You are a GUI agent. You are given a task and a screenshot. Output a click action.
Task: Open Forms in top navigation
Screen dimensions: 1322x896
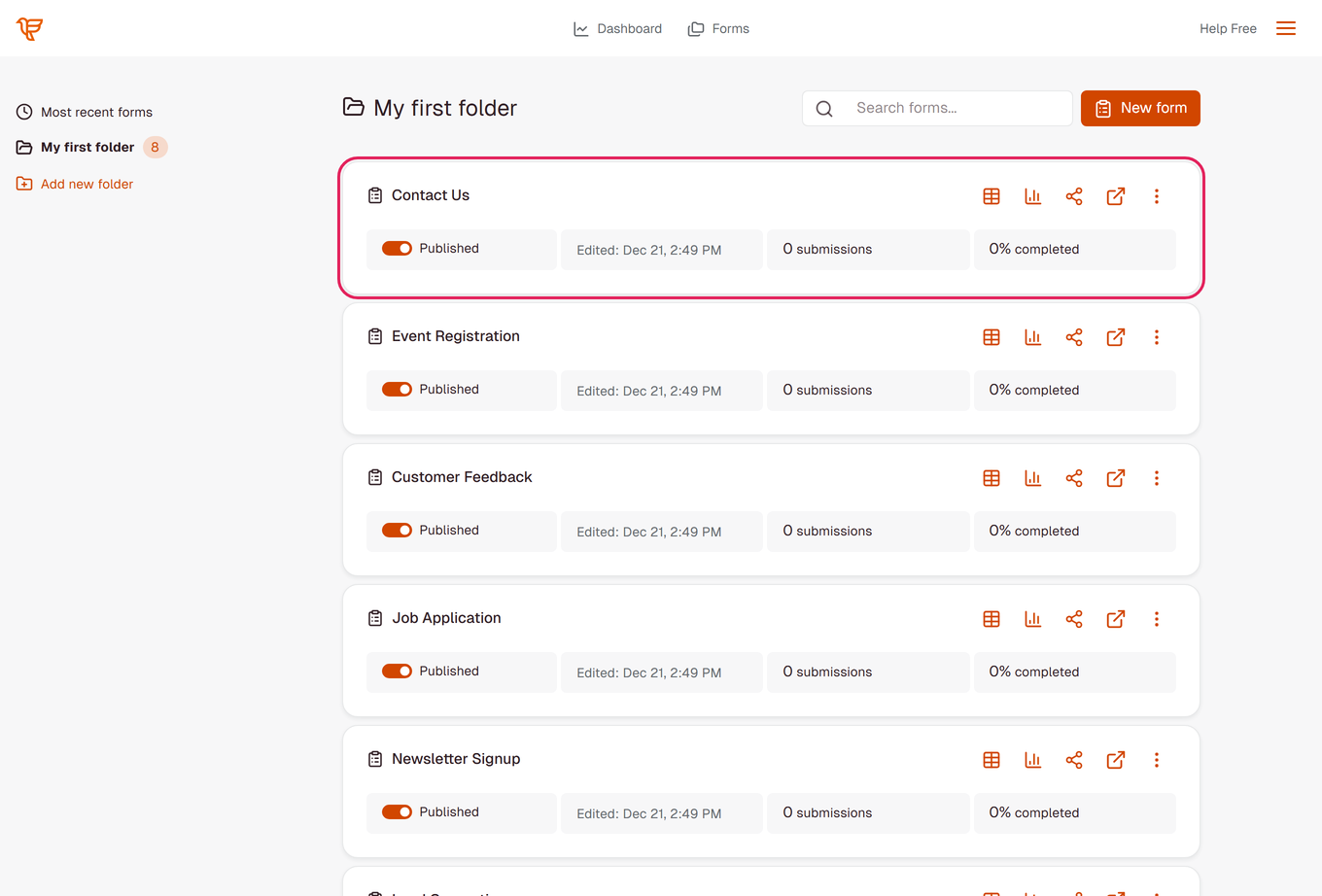tap(718, 29)
